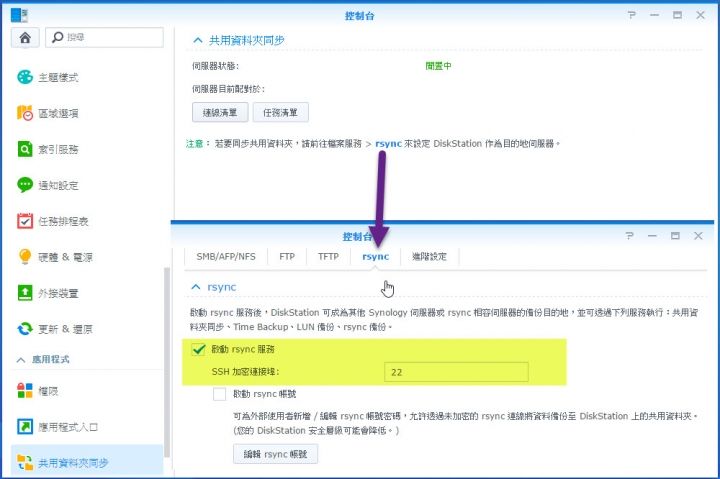
Task: Enable the 啟動 rsync 帳號 checkbox
Action: tap(219, 394)
